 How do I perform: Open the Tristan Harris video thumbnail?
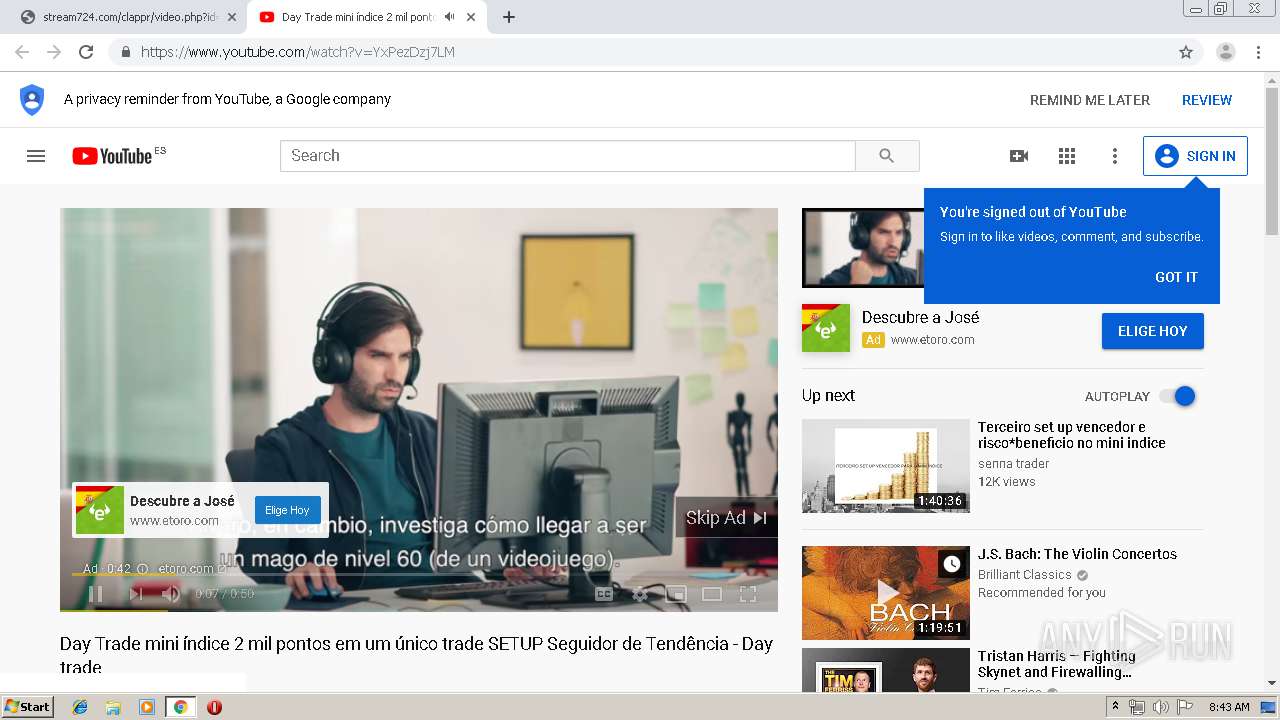tap(886, 670)
